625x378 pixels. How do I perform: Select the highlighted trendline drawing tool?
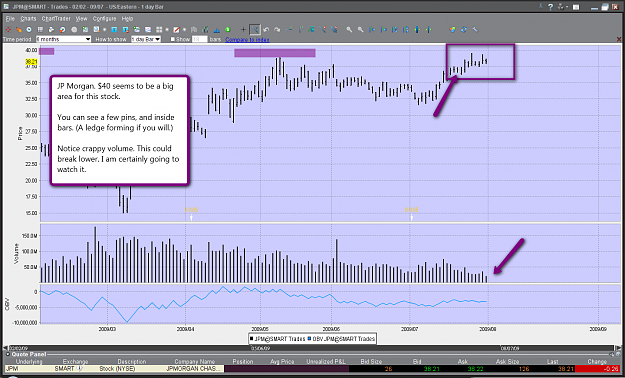(255, 30)
